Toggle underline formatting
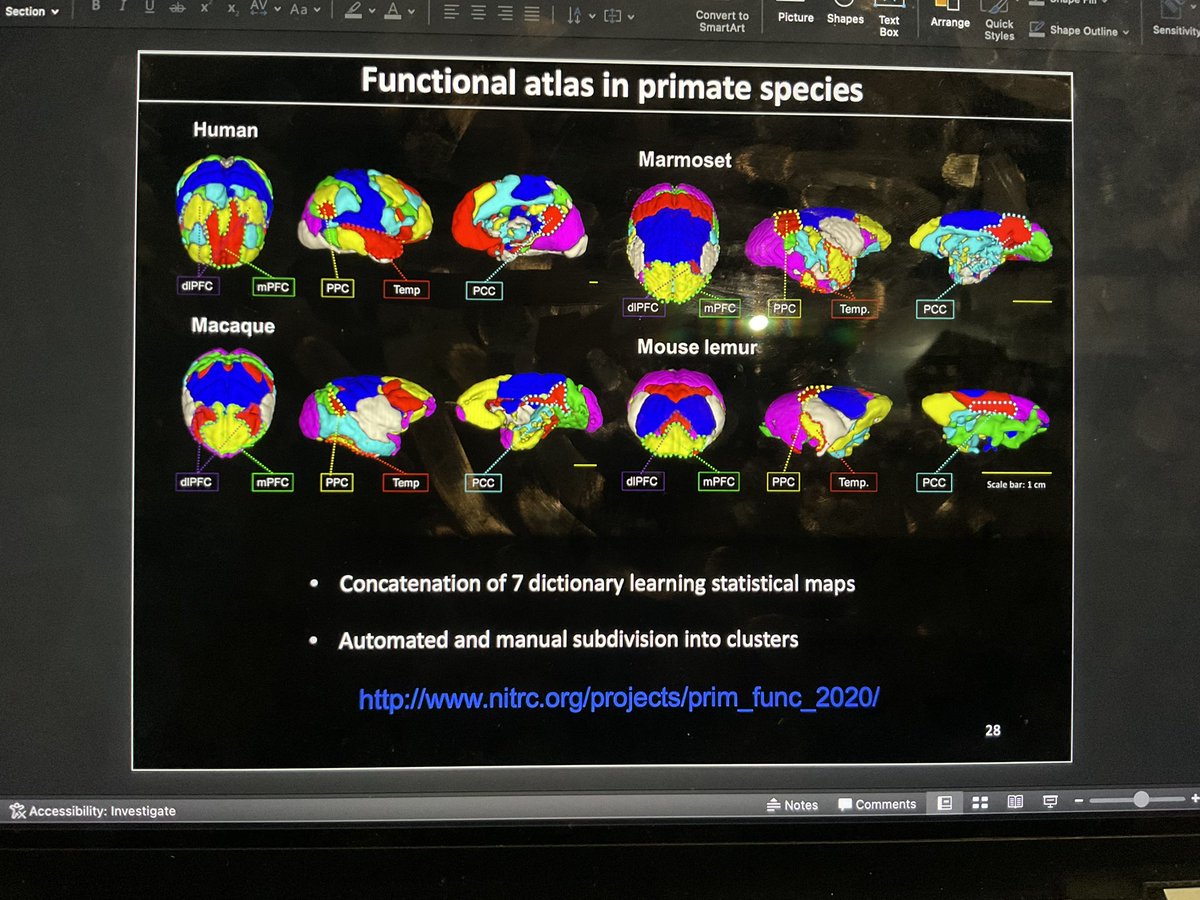The height and width of the screenshot is (900, 1200). click(x=149, y=6)
